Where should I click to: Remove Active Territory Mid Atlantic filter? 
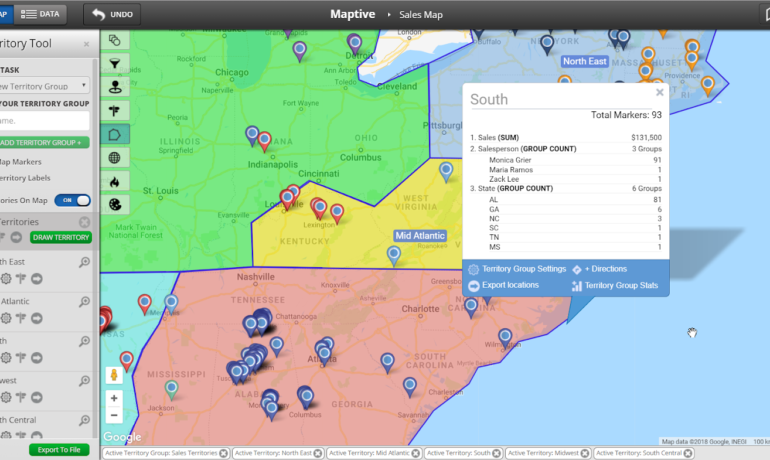pos(415,453)
